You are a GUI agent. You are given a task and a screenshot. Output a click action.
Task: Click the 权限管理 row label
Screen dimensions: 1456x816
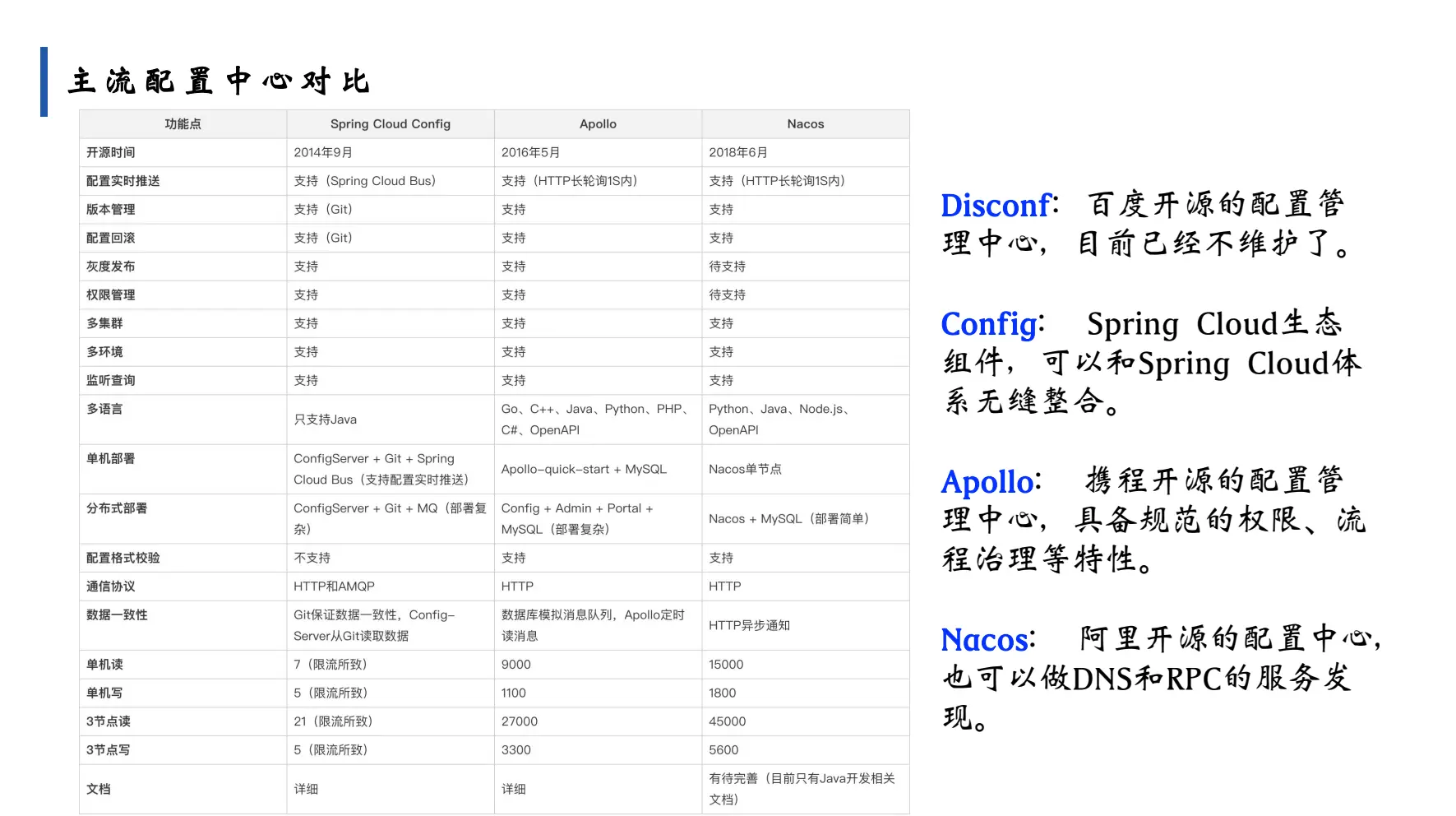(x=111, y=294)
